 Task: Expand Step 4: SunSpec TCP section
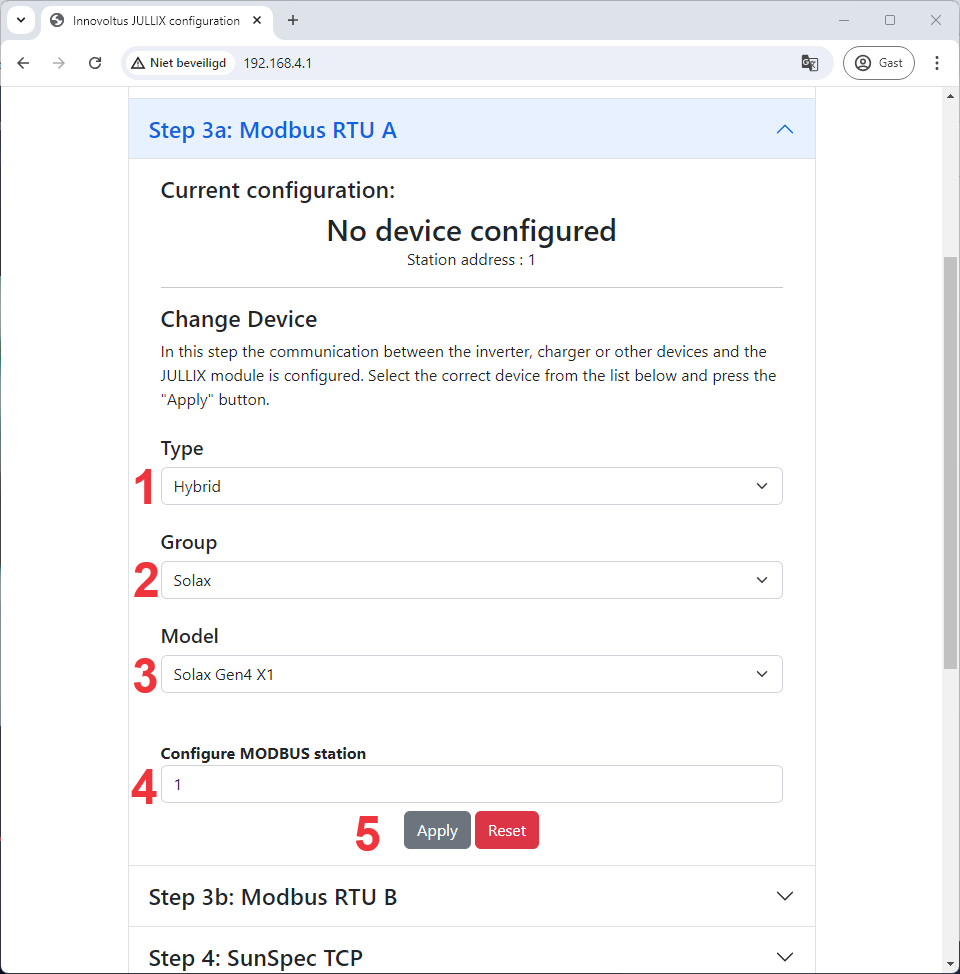(471, 957)
